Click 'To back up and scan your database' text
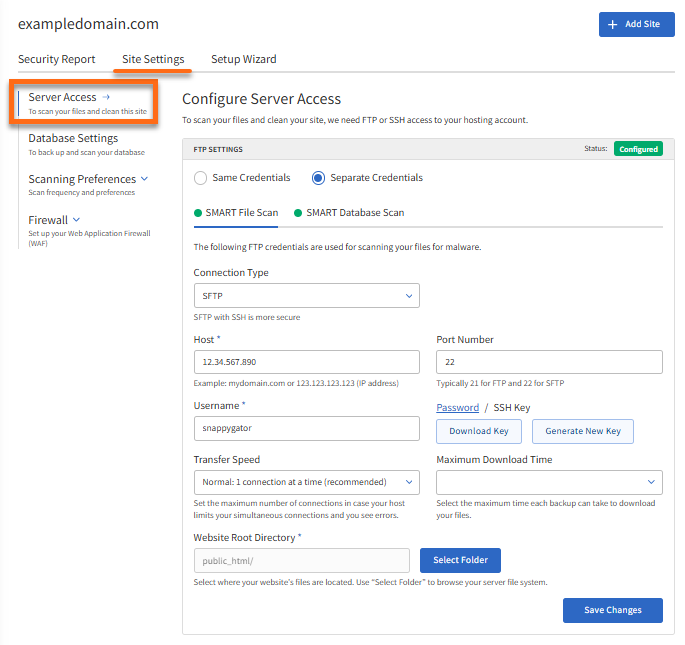This screenshot has height=645, width=685. pyautogui.click(x=86, y=152)
